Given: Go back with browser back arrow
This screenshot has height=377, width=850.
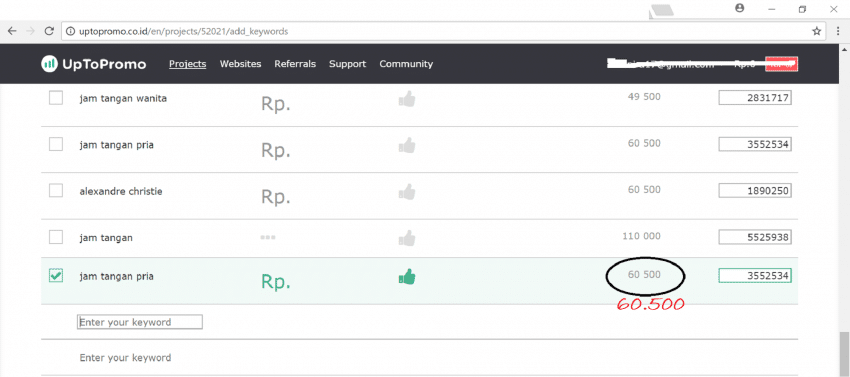Looking at the screenshot, I should tap(12, 31).
